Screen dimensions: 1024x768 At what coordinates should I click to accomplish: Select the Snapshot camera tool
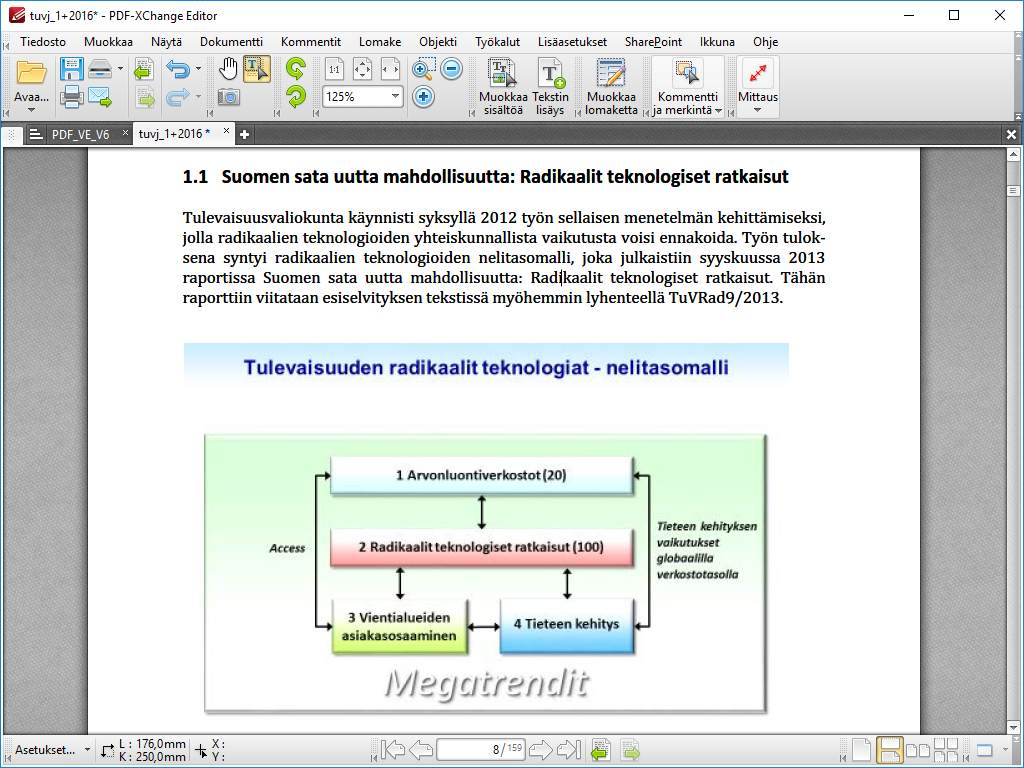228,97
